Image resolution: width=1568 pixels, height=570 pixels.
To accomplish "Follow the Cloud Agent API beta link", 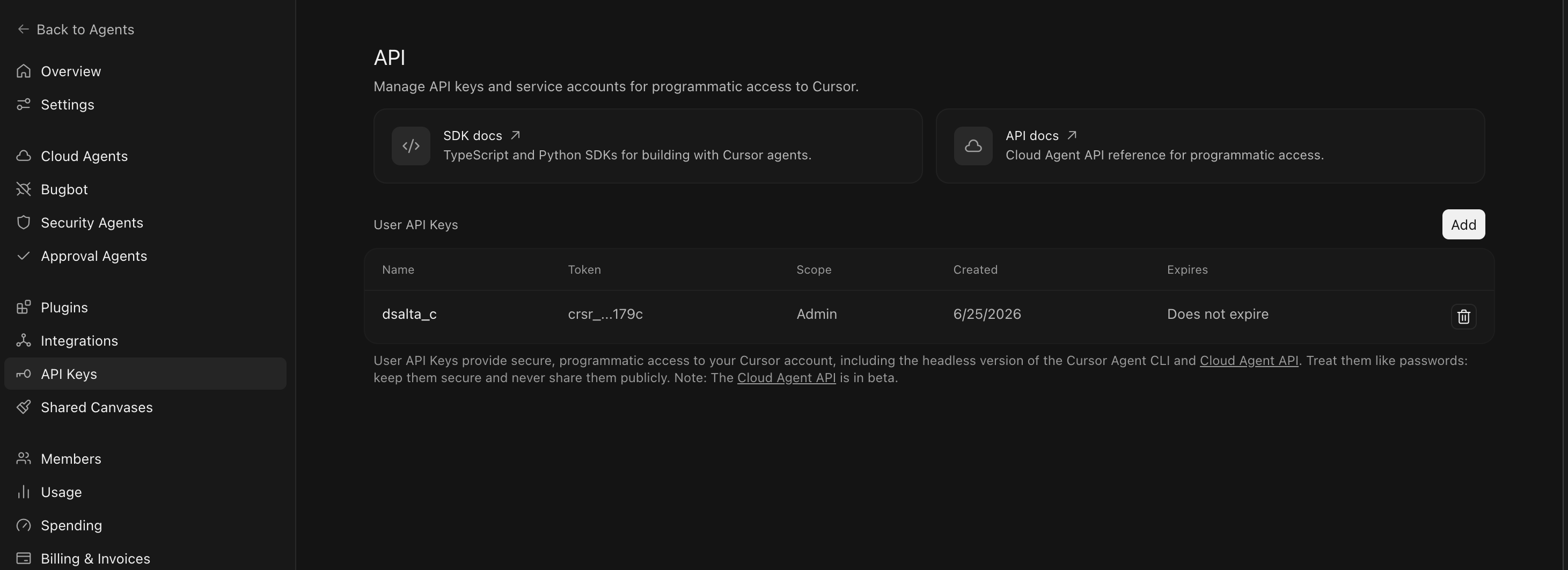I will [786, 377].
